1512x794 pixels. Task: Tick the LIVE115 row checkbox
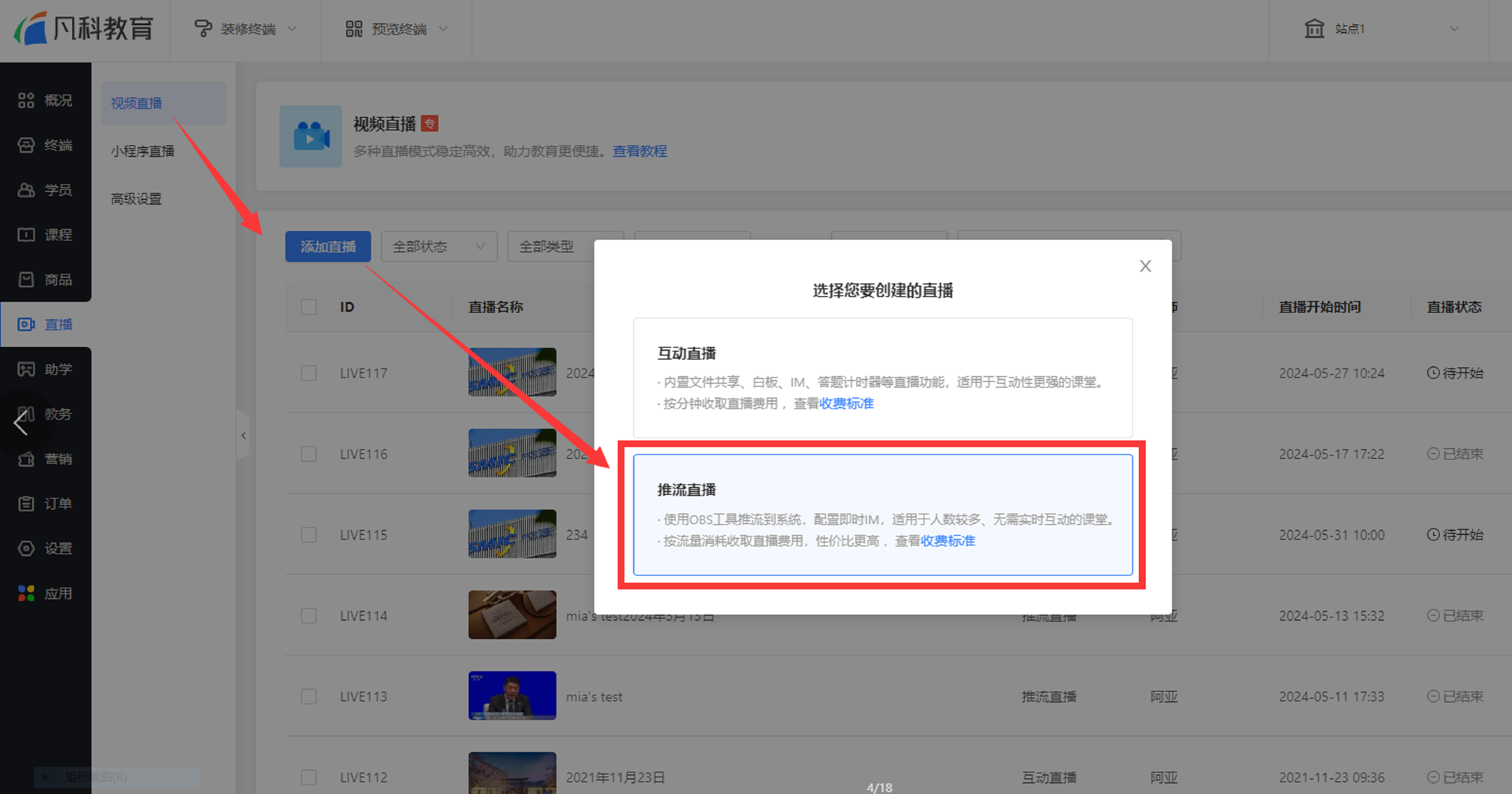(x=309, y=535)
